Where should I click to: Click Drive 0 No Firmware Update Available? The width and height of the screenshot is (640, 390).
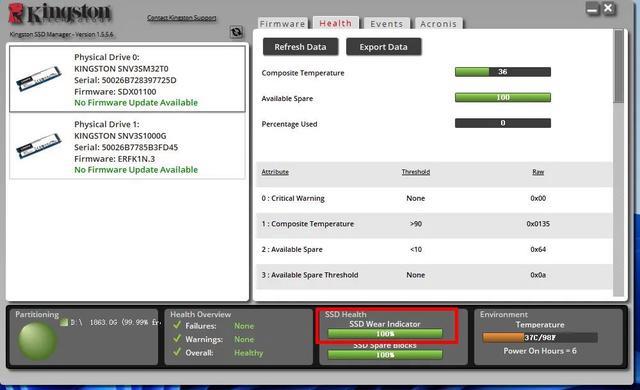136,103
